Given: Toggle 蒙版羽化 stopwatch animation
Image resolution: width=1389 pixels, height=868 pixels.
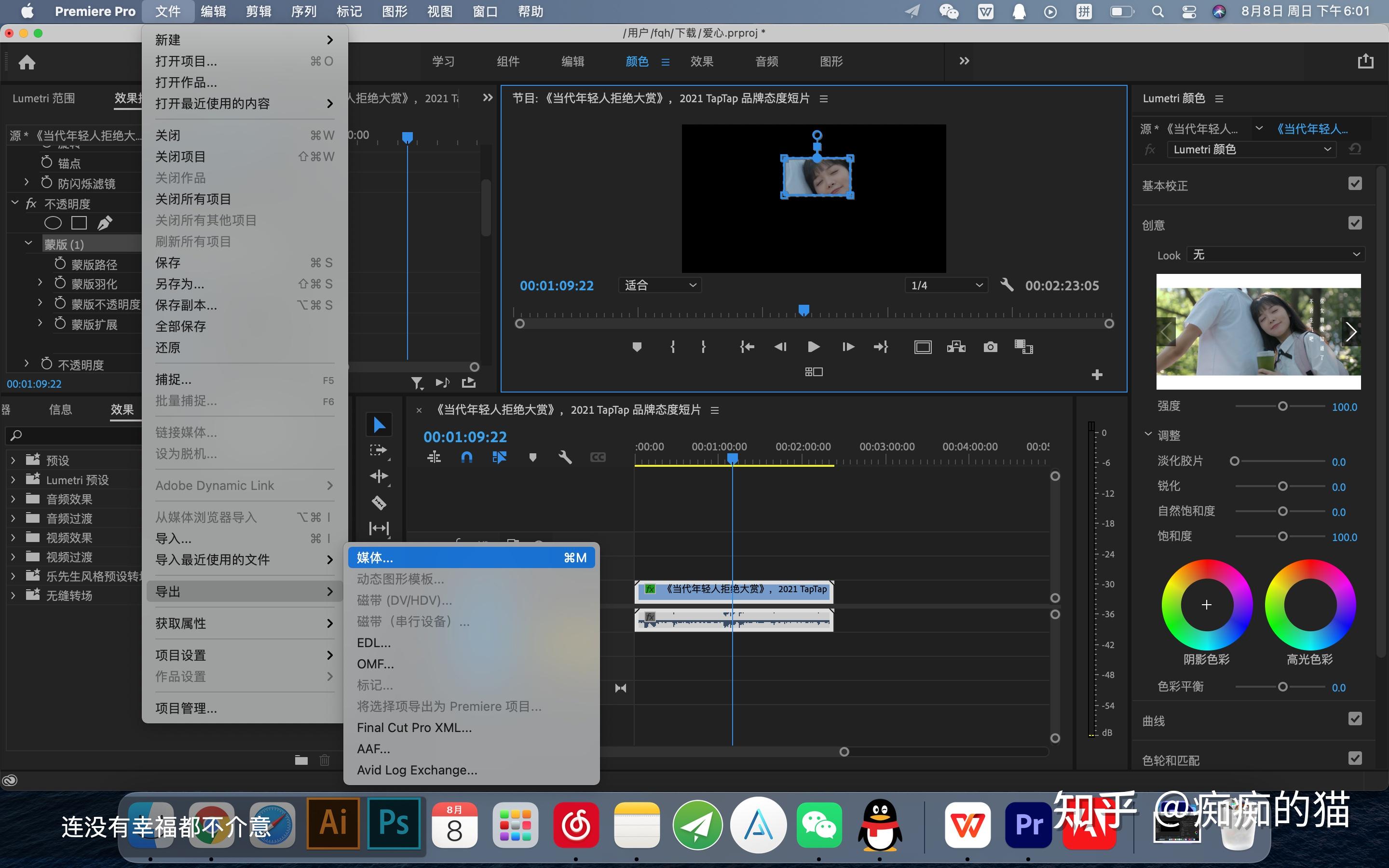Looking at the screenshot, I should (60, 283).
